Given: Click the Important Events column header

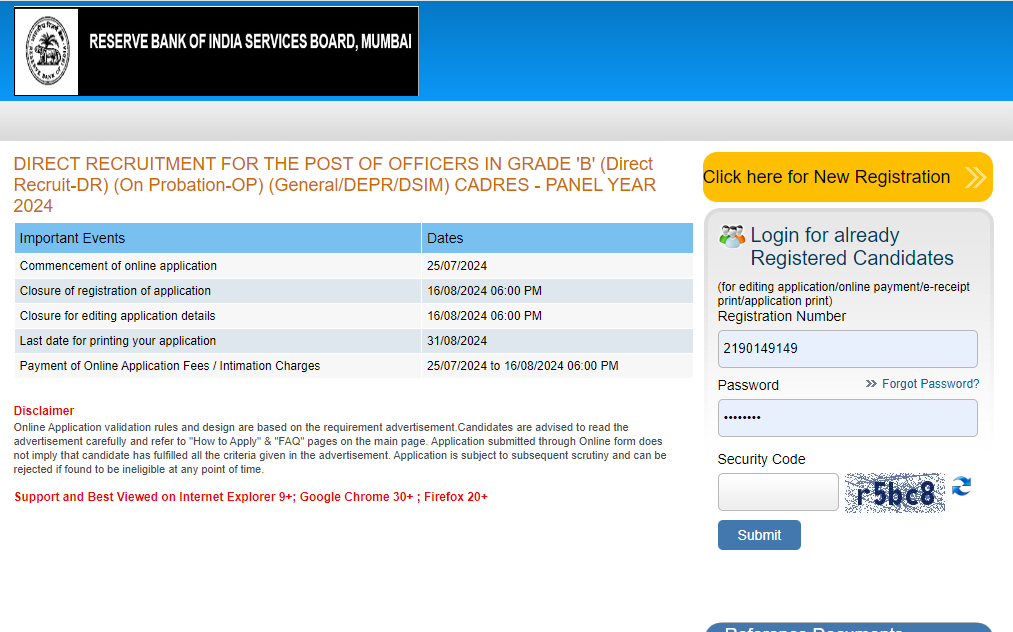Looking at the screenshot, I should [x=218, y=238].
